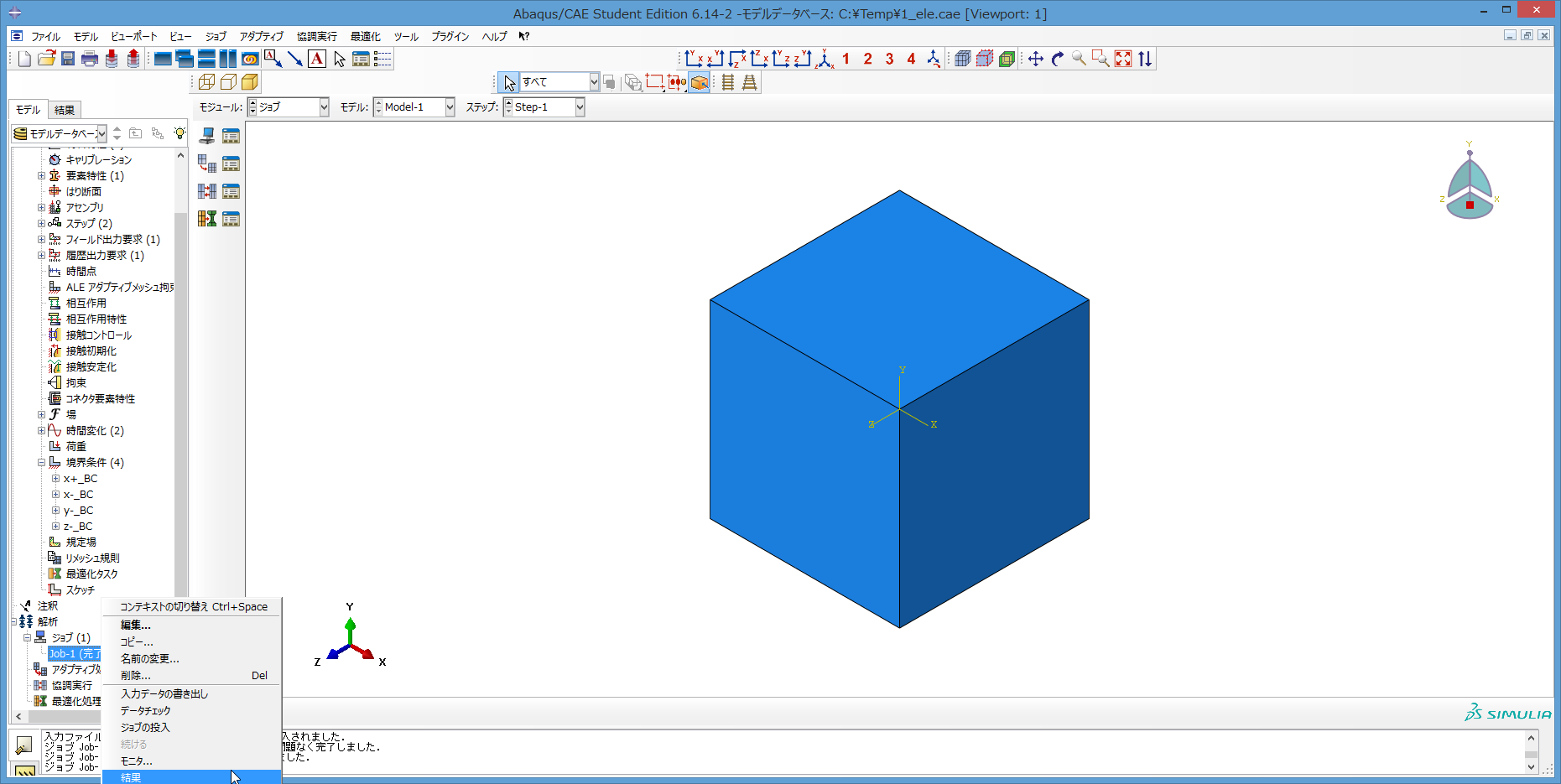This screenshot has height=784, width=1561.
Task: Auto-fit the view in the viewport
Action: coord(1123,59)
